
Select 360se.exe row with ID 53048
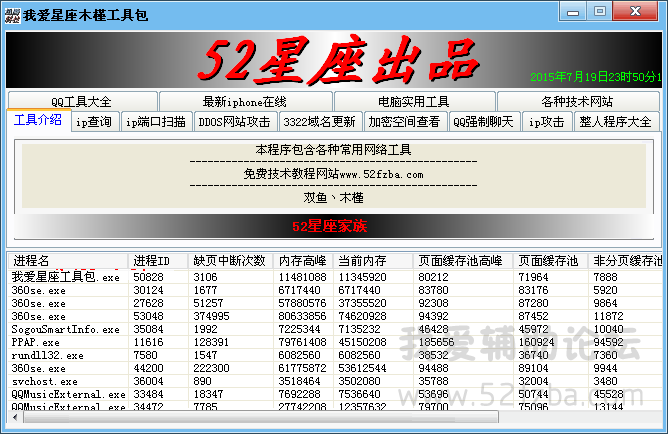click(336, 316)
